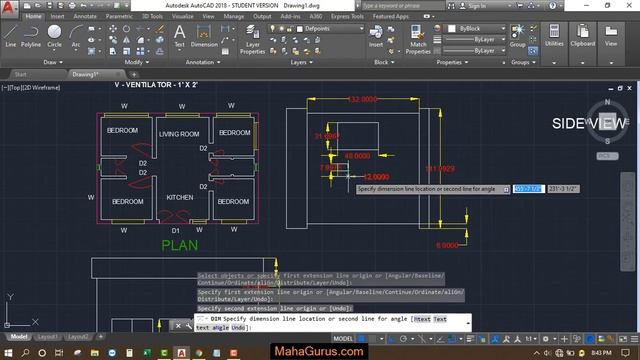Expand the Modify panel
640x360 pixels.
(x=137, y=62)
